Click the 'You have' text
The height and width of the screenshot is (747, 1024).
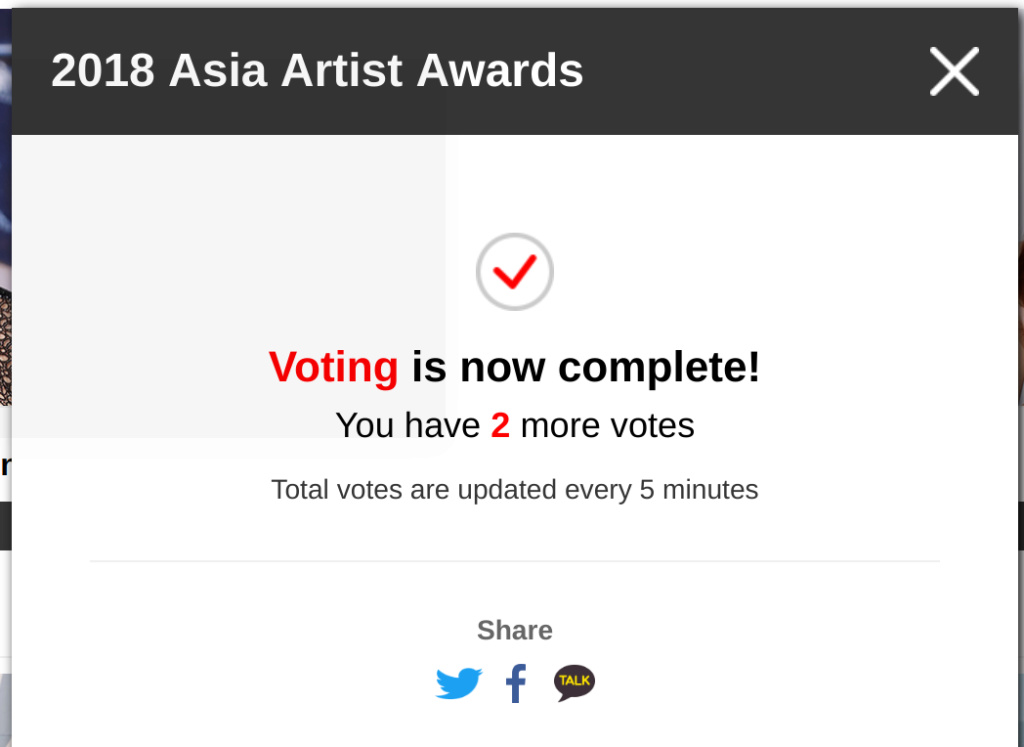408,426
